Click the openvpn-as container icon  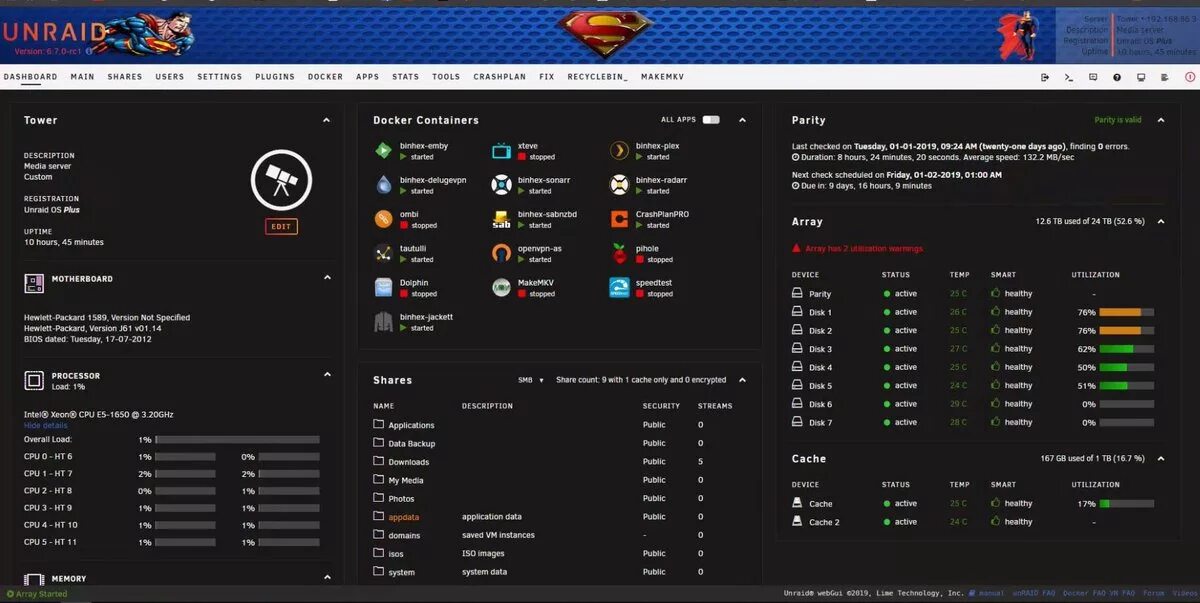coord(501,254)
